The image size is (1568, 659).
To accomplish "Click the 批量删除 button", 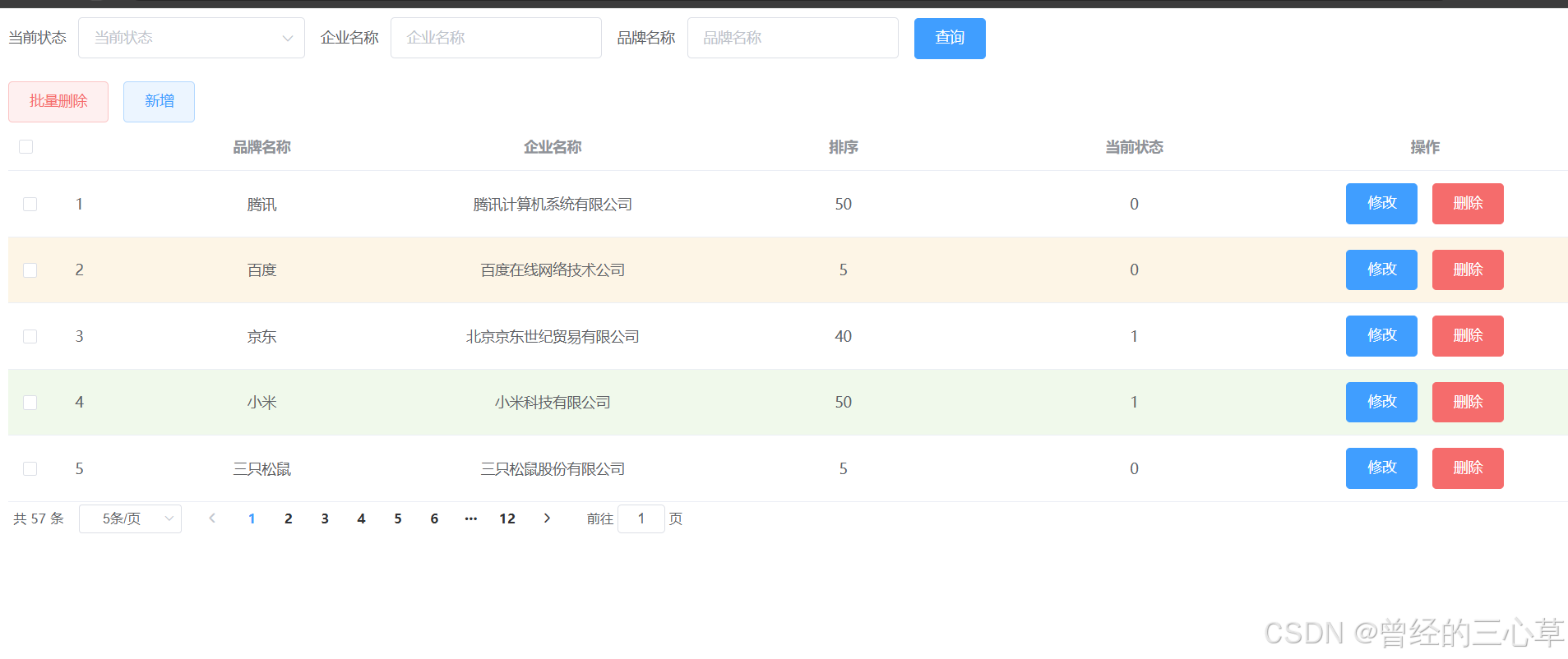I will [58, 101].
